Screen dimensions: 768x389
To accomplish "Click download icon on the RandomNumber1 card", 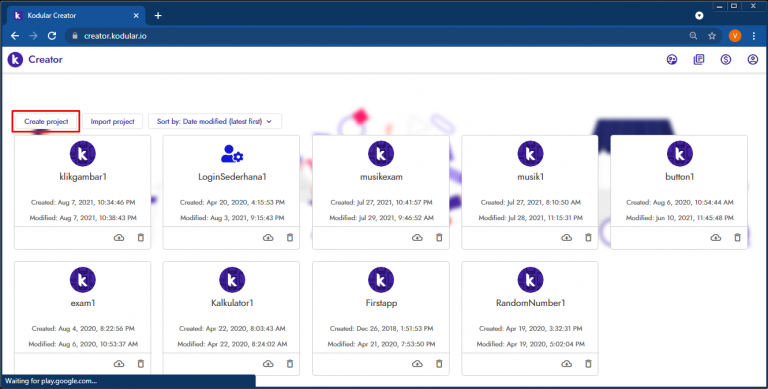I will [567, 364].
